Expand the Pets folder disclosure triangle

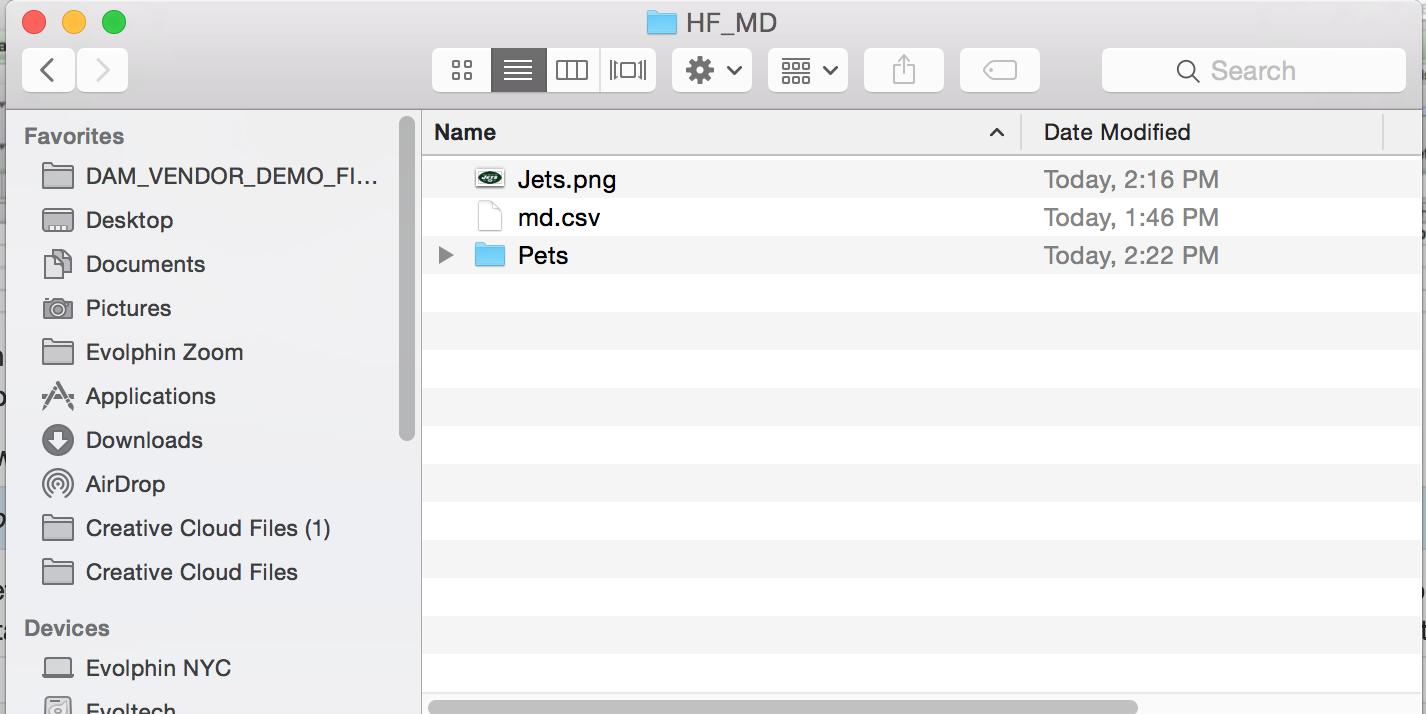tap(446, 256)
